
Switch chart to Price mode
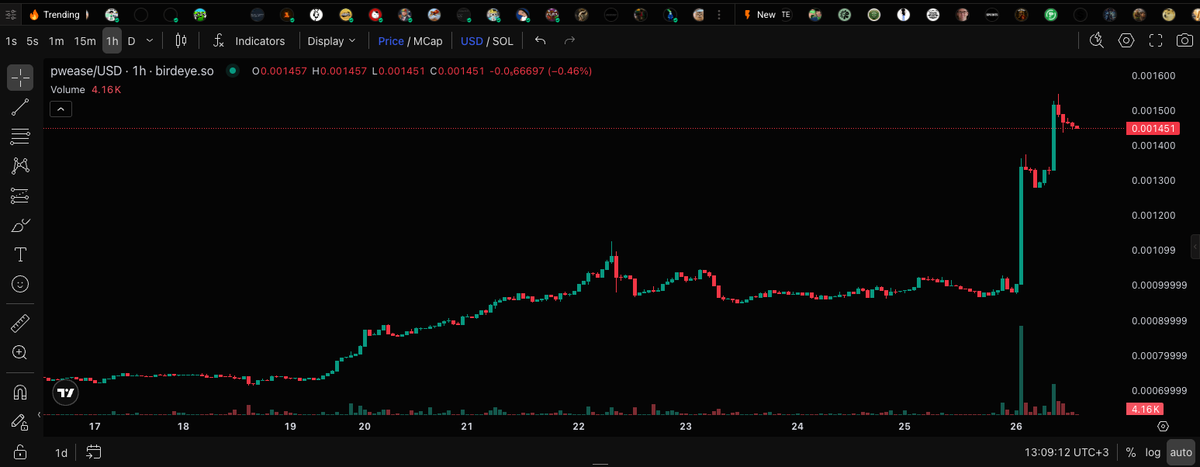click(x=391, y=41)
